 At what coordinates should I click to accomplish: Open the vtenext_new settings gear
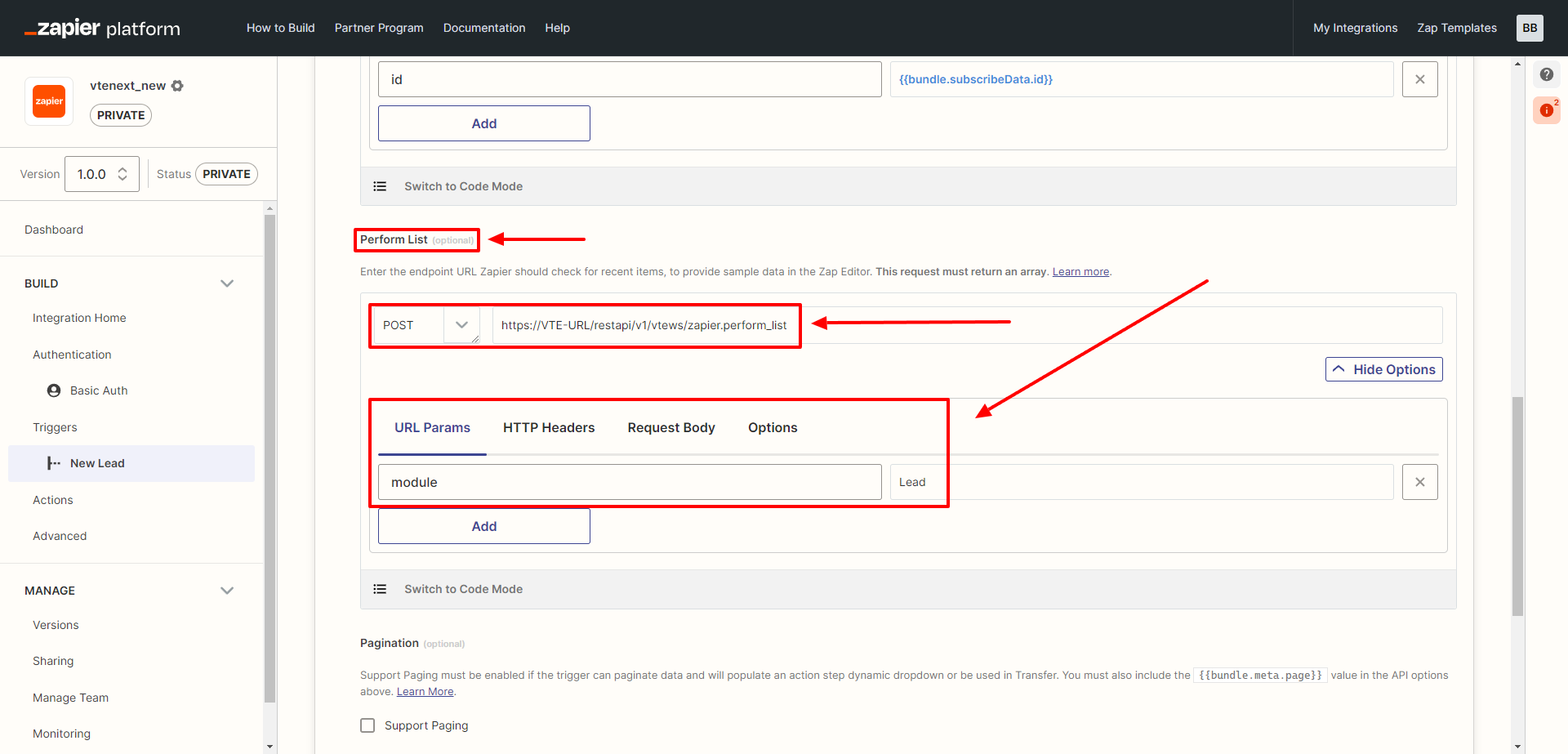pos(177,86)
